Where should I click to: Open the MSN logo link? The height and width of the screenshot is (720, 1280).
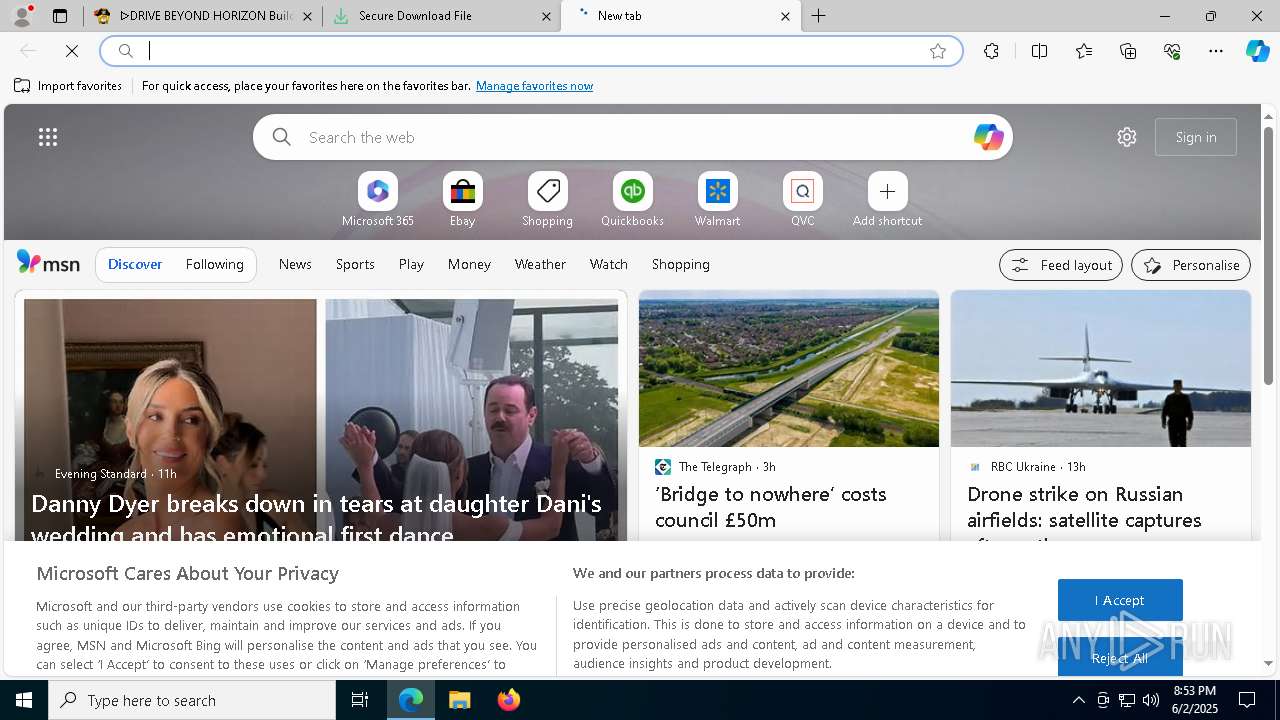point(48,263)
